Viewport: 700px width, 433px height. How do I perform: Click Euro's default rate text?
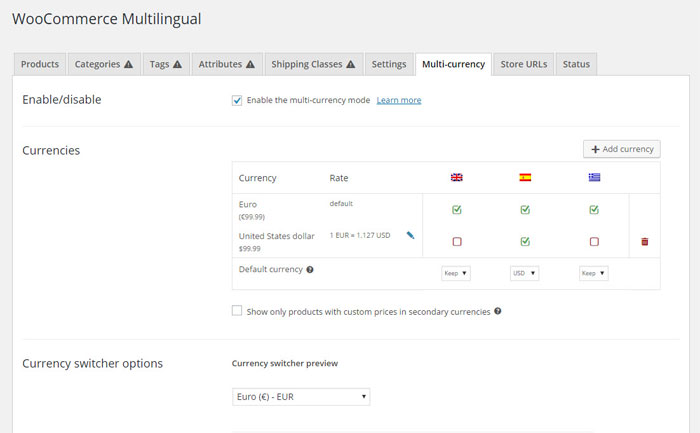341,204
